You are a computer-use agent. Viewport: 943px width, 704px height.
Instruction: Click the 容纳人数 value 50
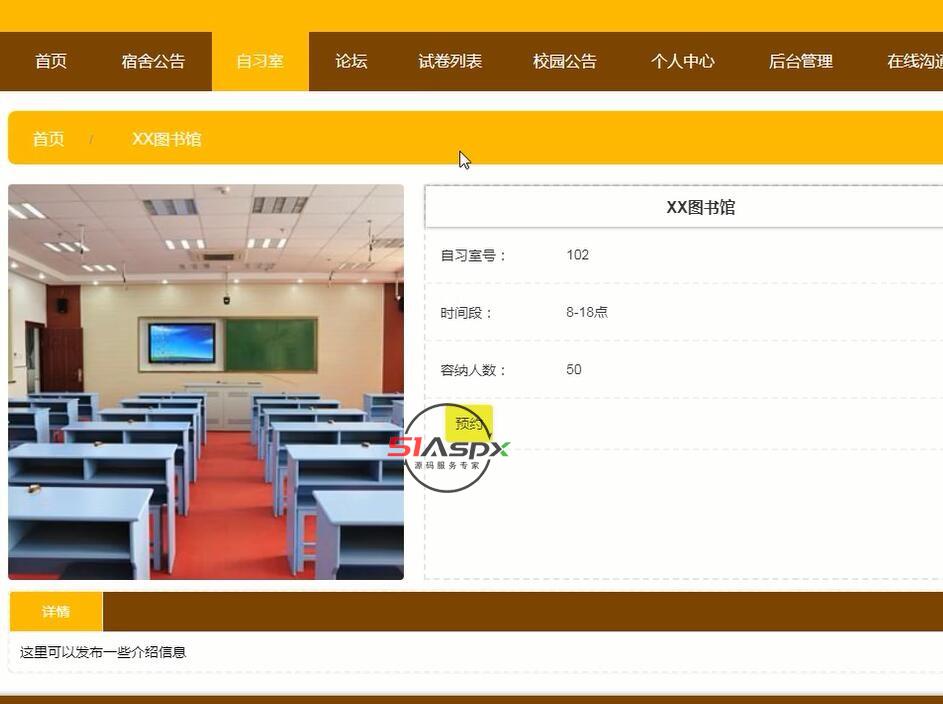574,369
